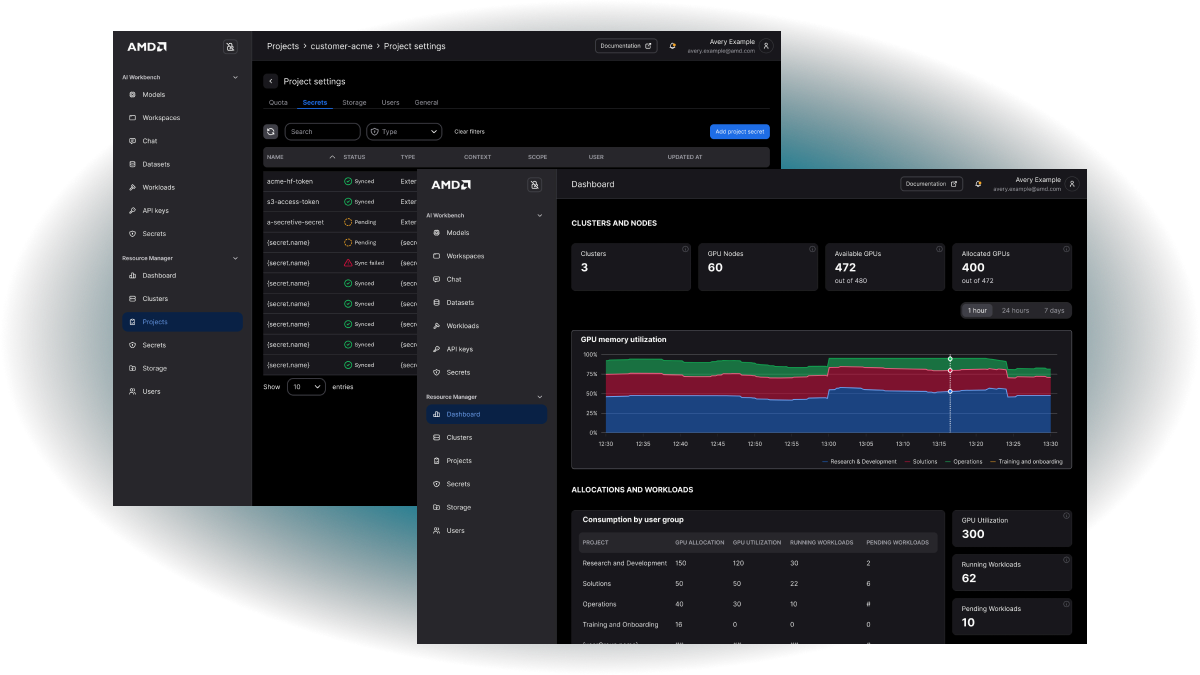Open user avatar icon in dashboard header

tap(1072, 184)
